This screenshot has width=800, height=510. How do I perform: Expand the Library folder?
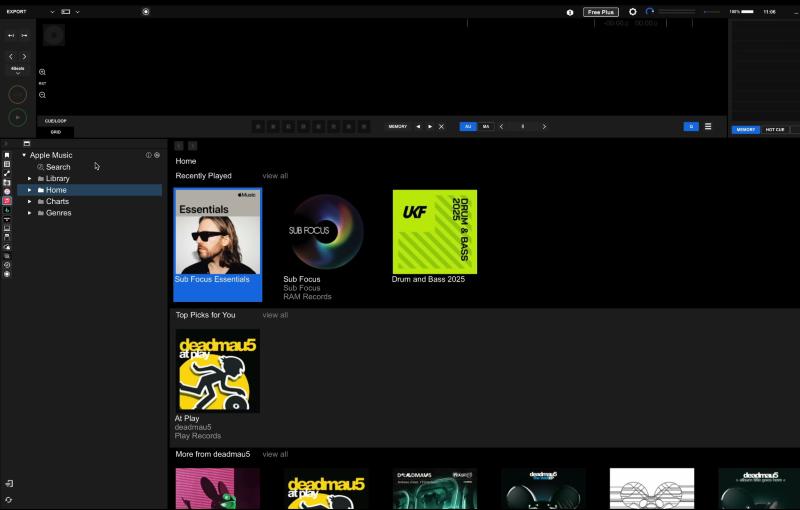30,178
